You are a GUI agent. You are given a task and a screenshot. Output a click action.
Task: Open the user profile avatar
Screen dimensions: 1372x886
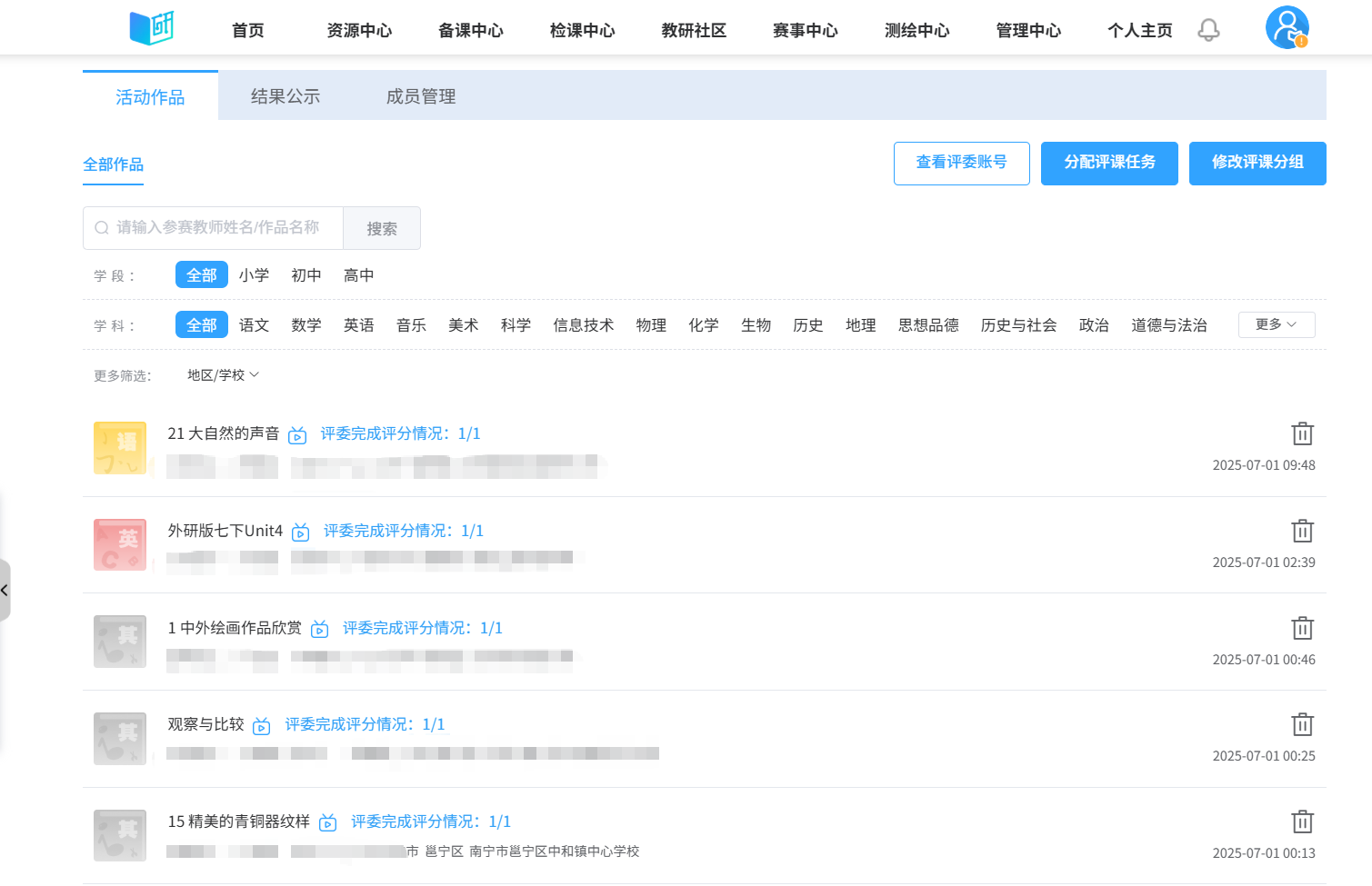[1287, 27]
